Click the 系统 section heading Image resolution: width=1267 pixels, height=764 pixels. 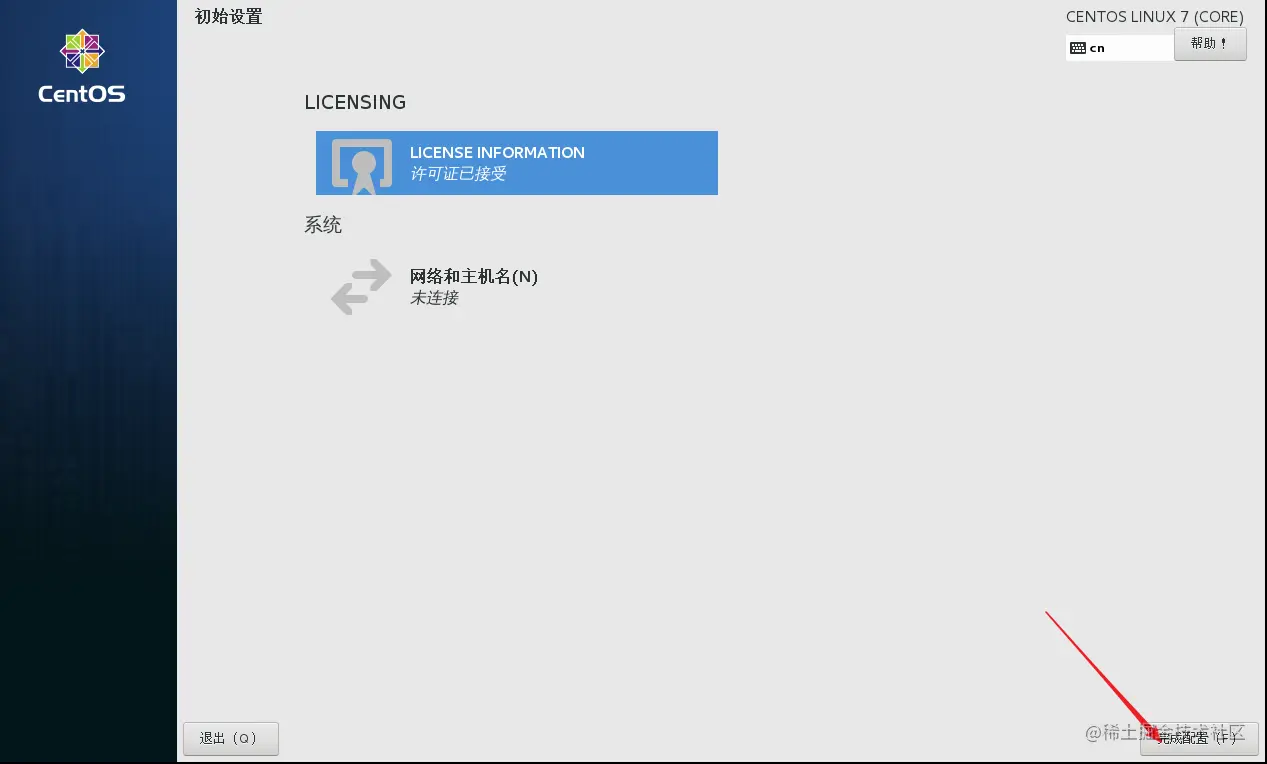click(x=322, y=225)
